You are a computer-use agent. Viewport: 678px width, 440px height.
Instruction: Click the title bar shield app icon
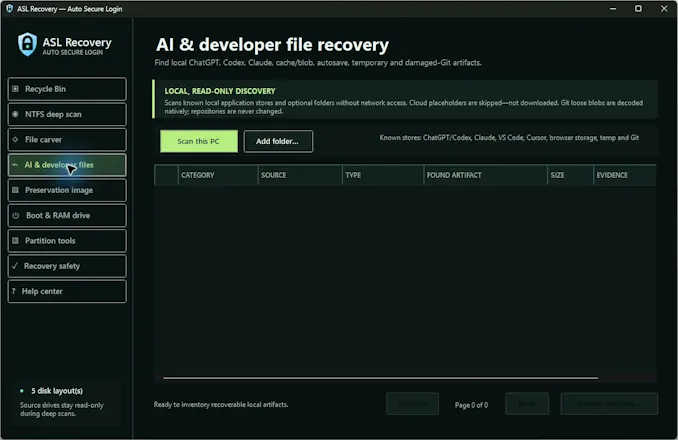click(9, 9)
